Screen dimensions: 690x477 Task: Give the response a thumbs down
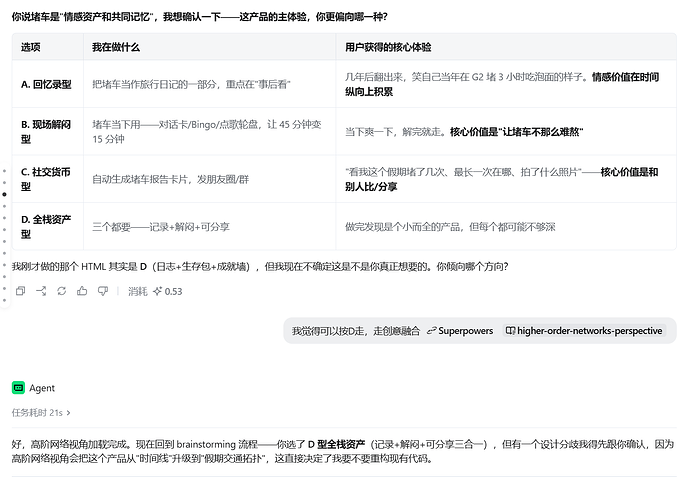click(x=103, y=291)
